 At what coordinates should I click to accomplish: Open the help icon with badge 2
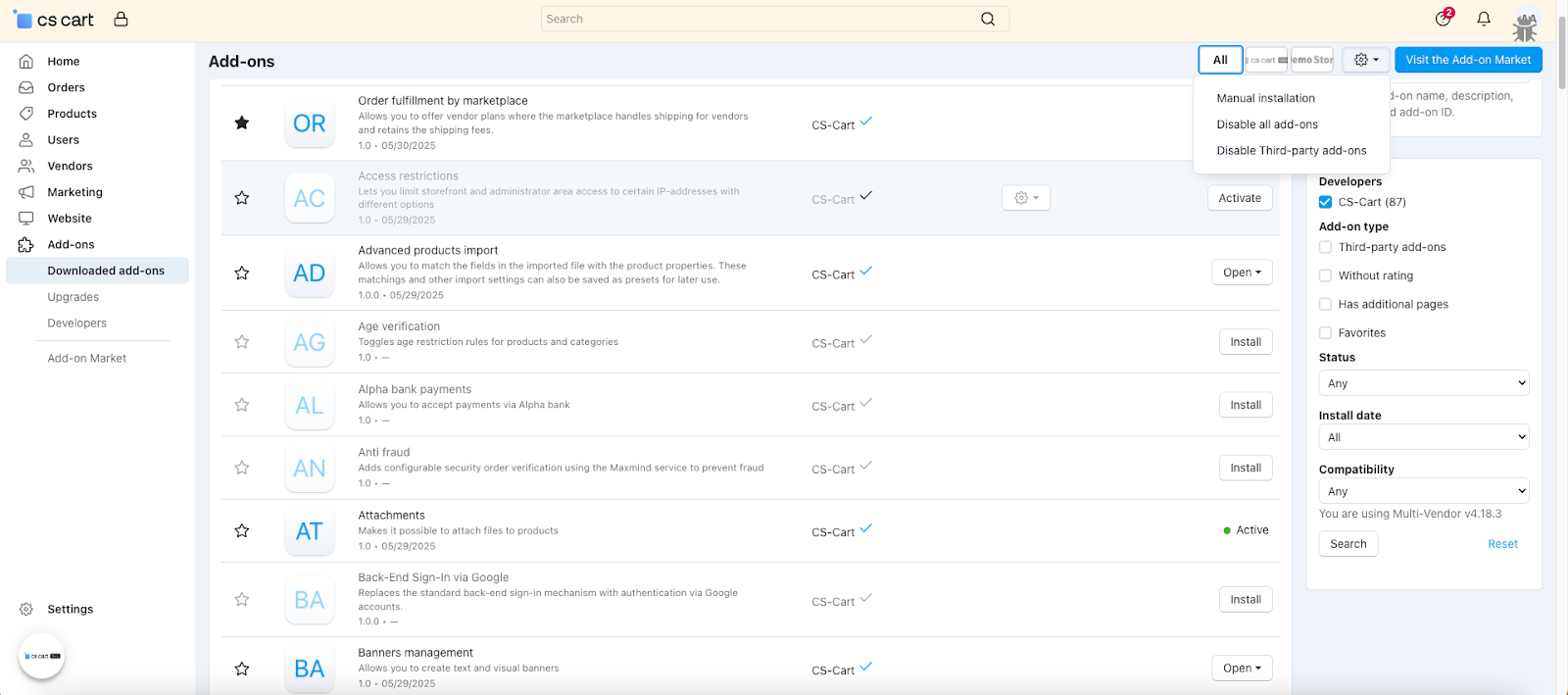tap(1444, 18)
